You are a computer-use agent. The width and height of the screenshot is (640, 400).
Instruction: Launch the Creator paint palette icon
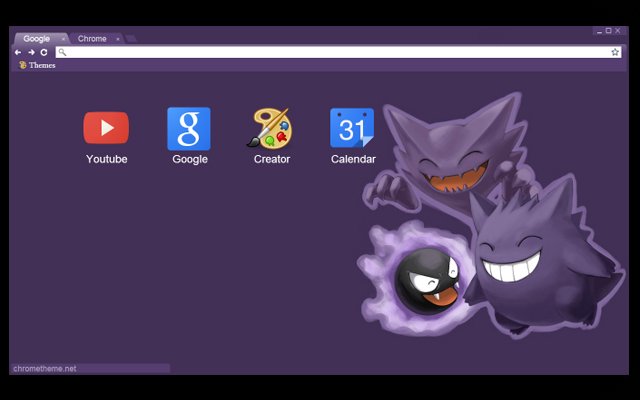[270, 128]
